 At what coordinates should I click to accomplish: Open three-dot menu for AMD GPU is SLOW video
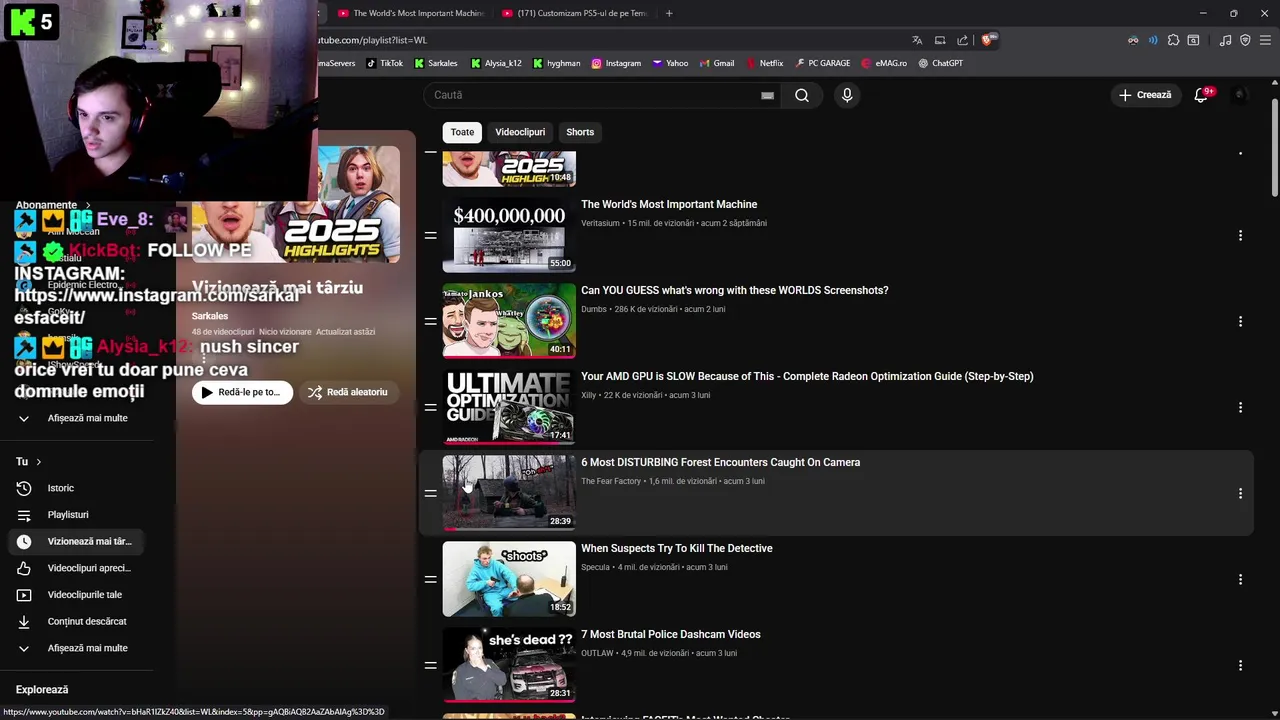point(1240,407)
